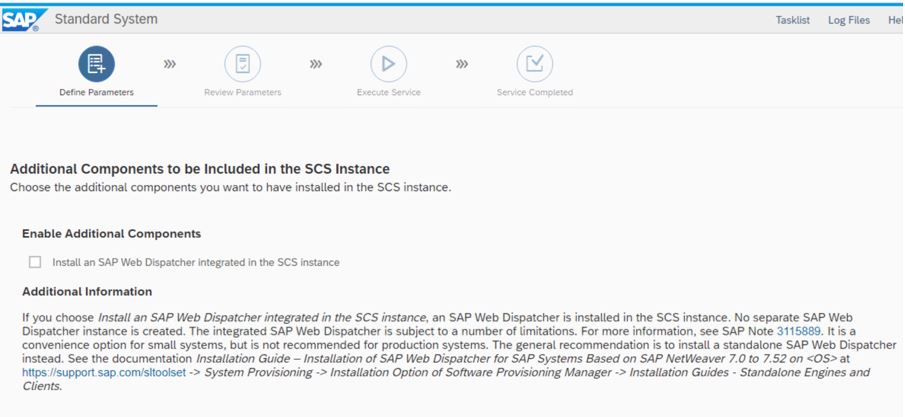Open the Log Files menu

coord(848,20)
